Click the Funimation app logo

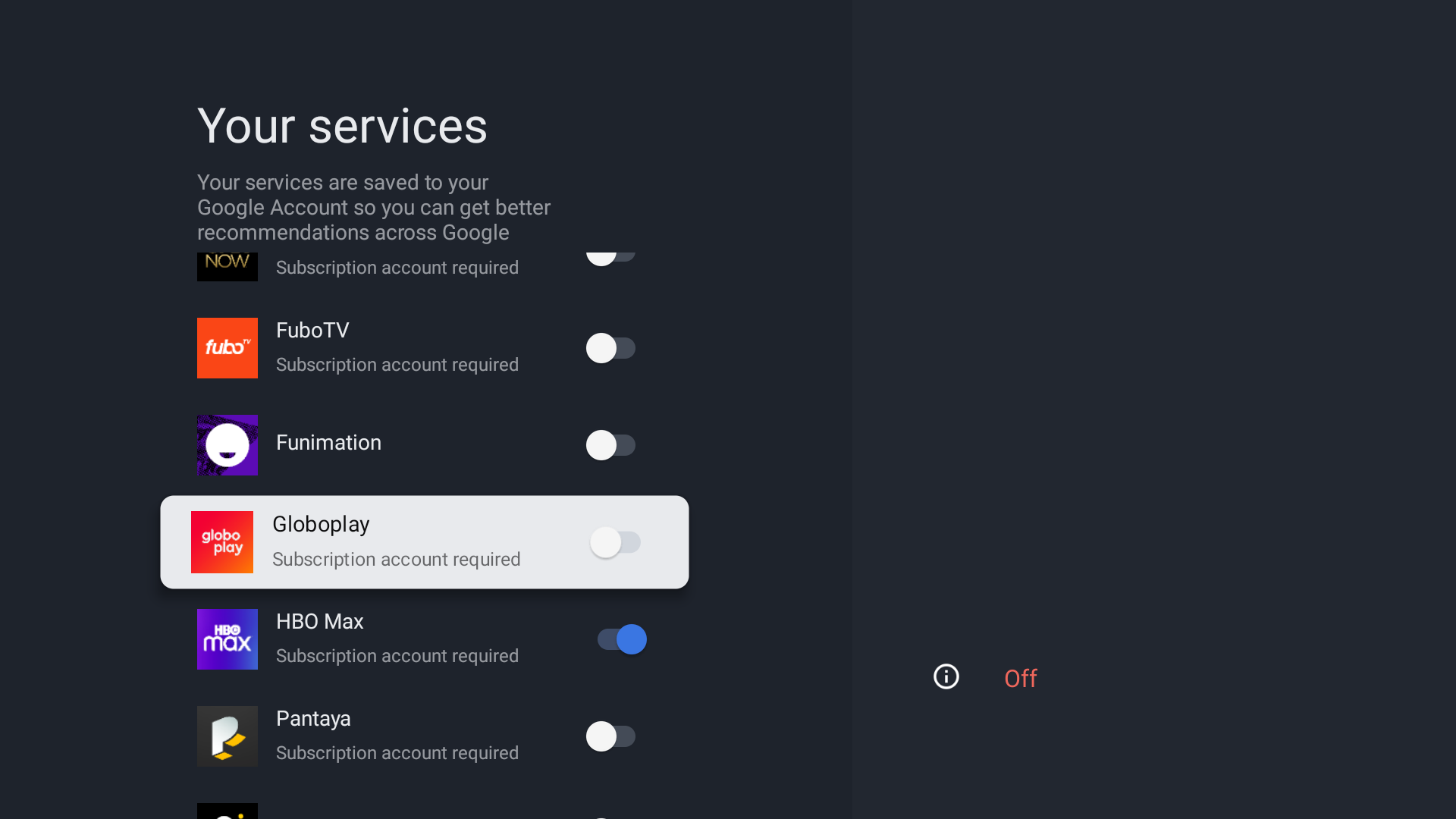(227, 445)
